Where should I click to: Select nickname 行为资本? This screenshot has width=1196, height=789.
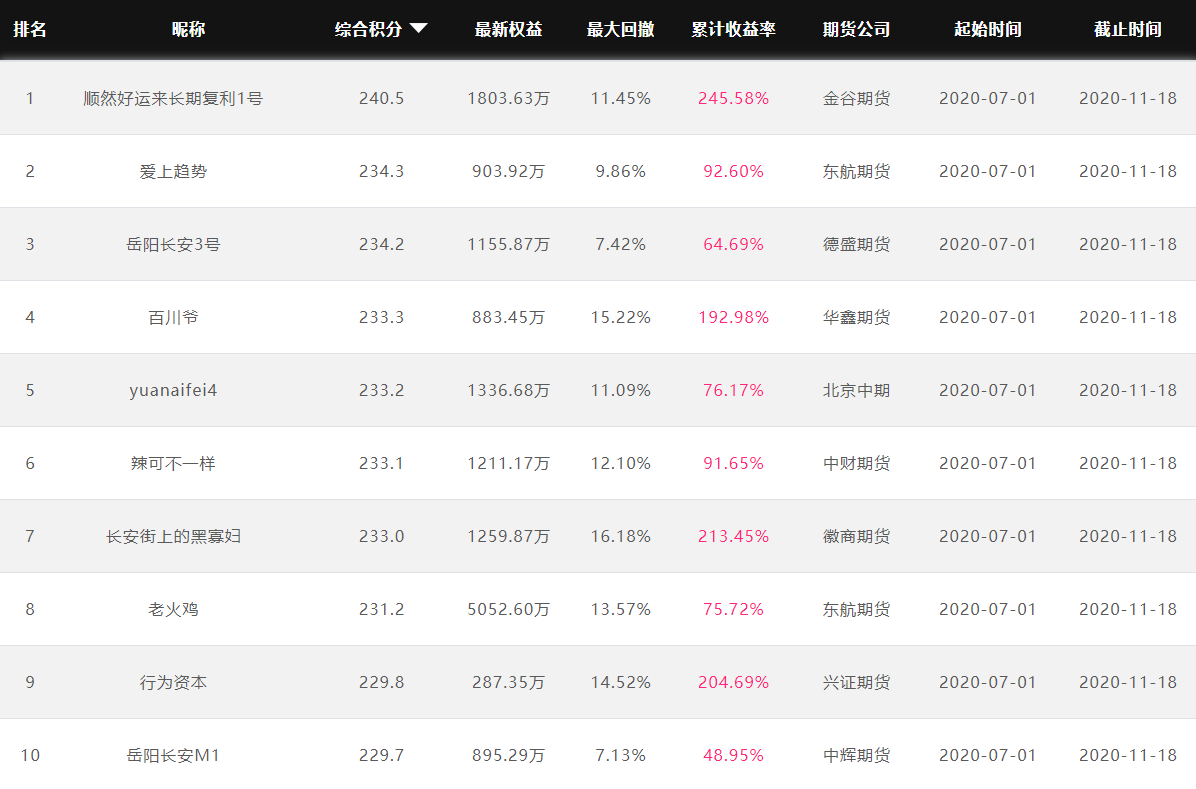pyautogui.click(x=173, y=682)
